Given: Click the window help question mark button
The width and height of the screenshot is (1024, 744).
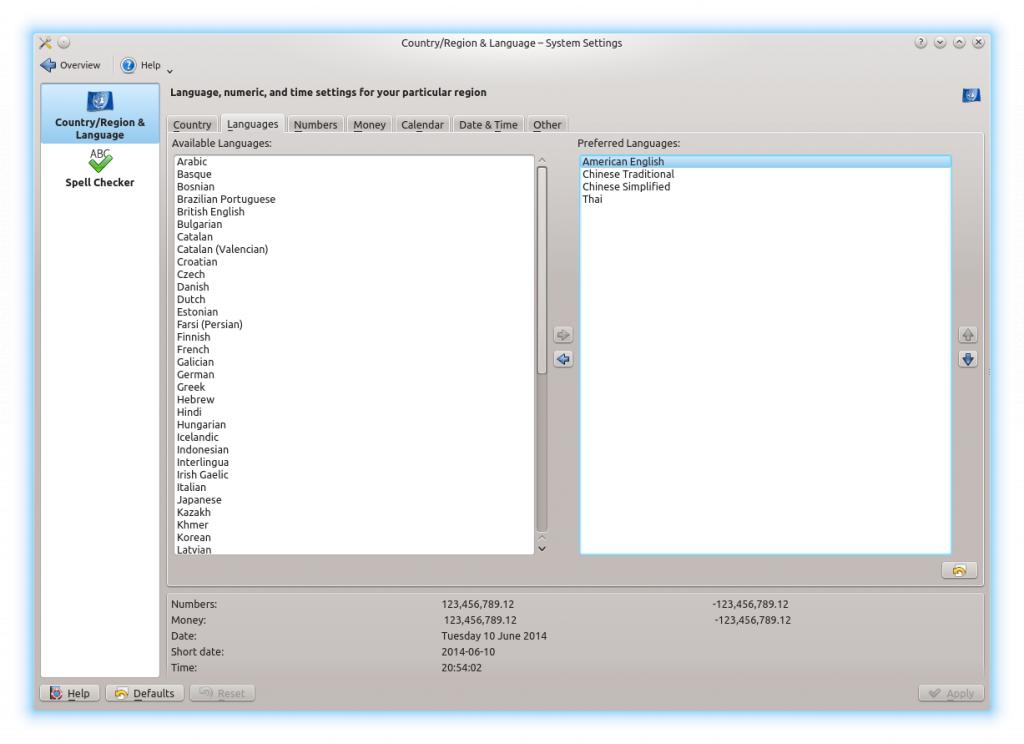Looking at the screenshot, I should [920, 43].
